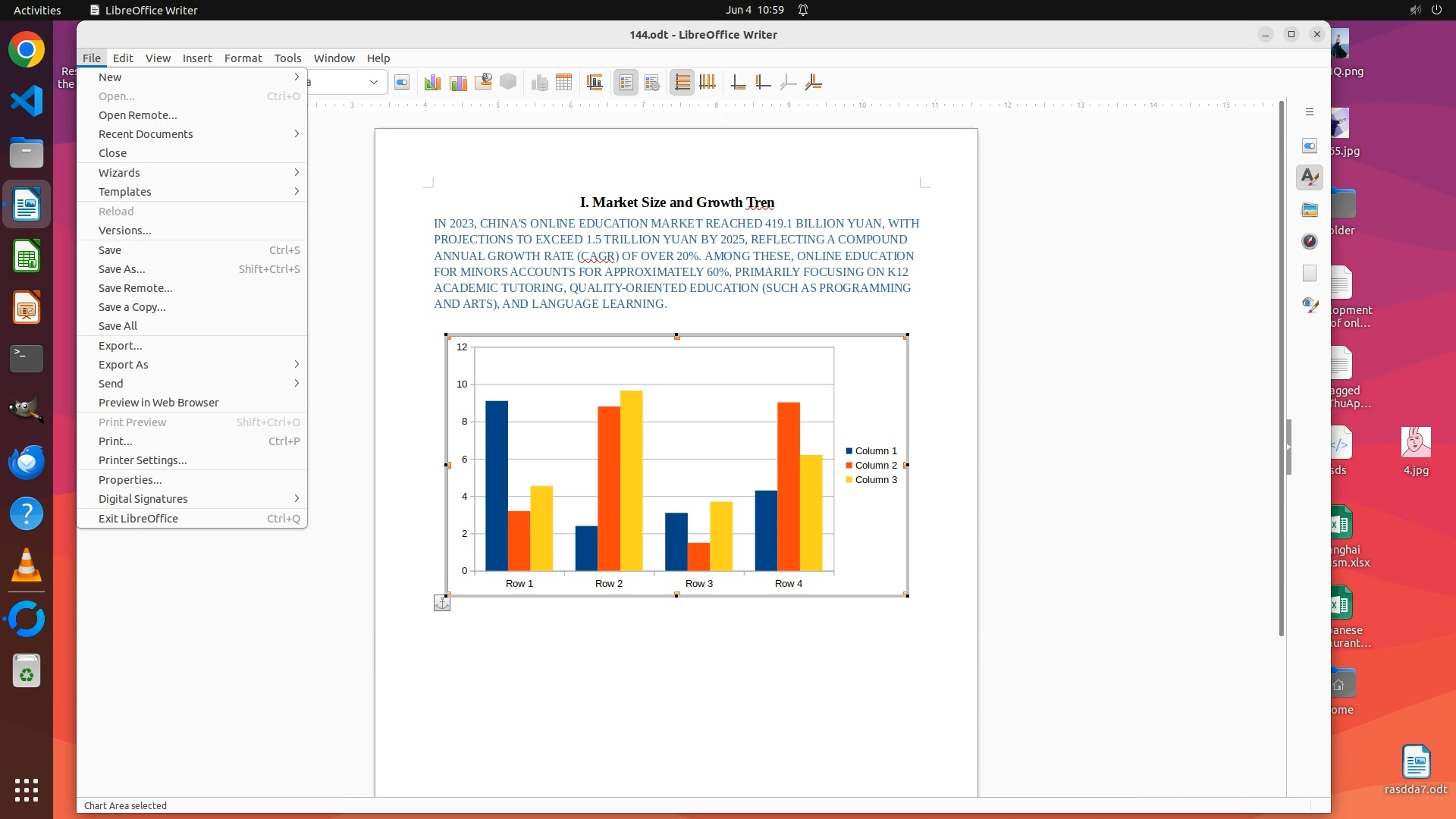This screenshot has width=1456, height=819.
Task: Click the Titles toolbar icon
Action: pyautogui.click(x=595, y=83)
